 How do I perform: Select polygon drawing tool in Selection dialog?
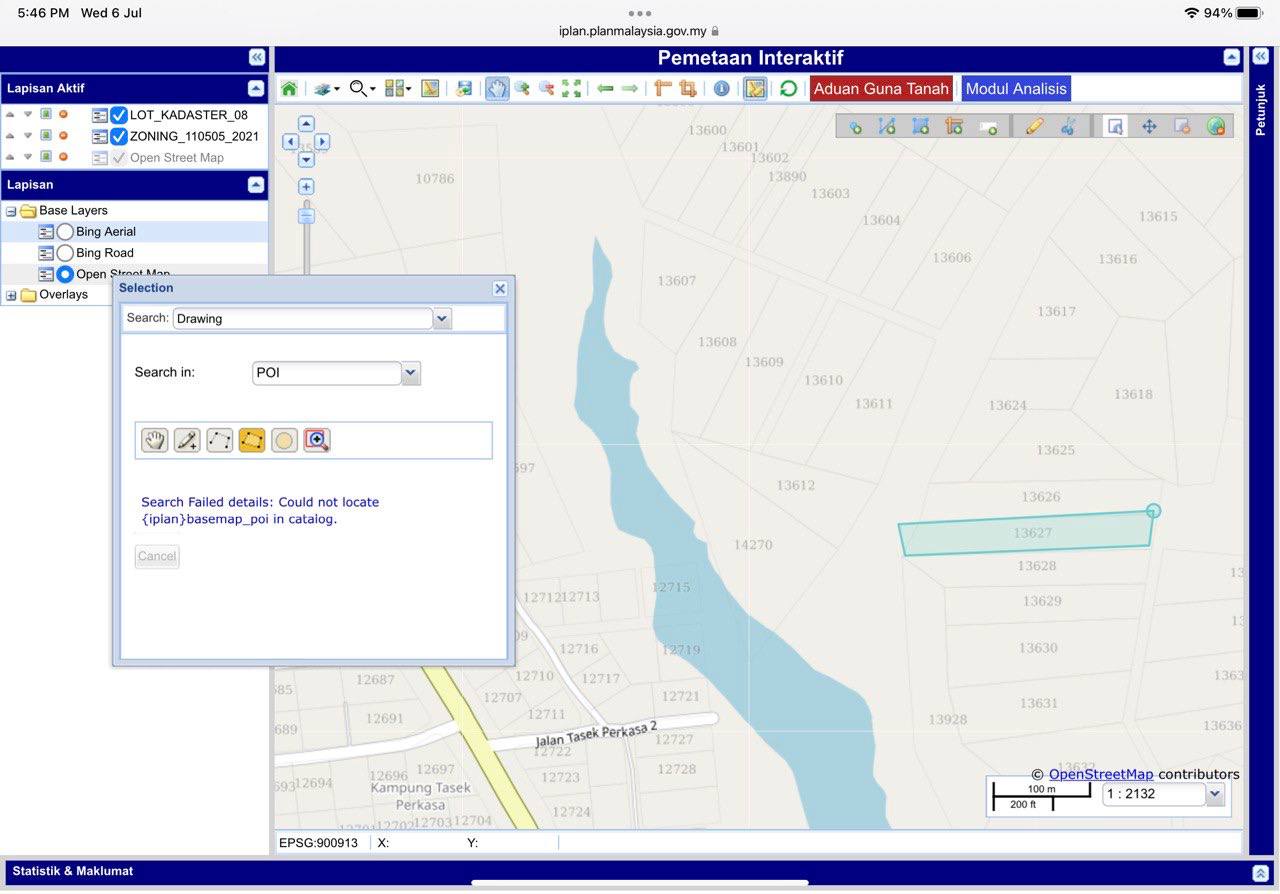click(x=252, y=440)
